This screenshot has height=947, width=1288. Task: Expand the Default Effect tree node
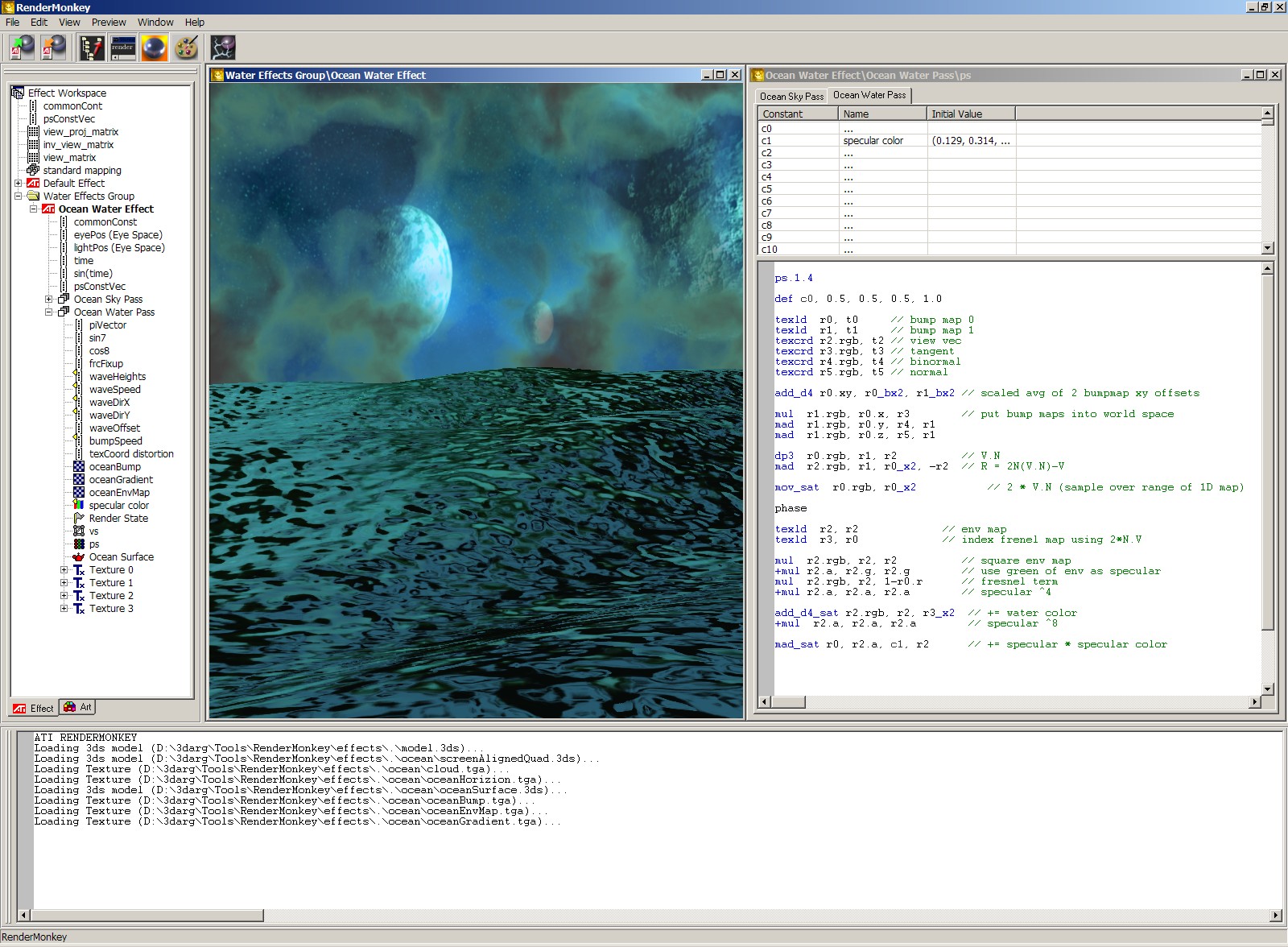pos(18,184)
